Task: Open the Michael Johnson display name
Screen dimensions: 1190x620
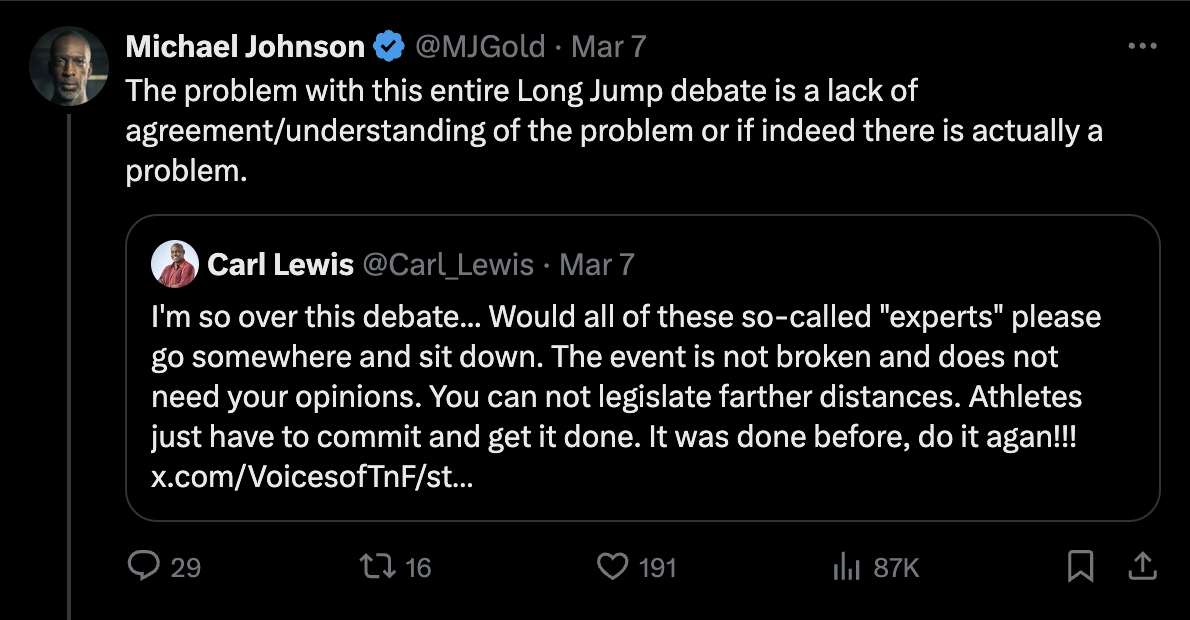Action: tap(245, 46)
